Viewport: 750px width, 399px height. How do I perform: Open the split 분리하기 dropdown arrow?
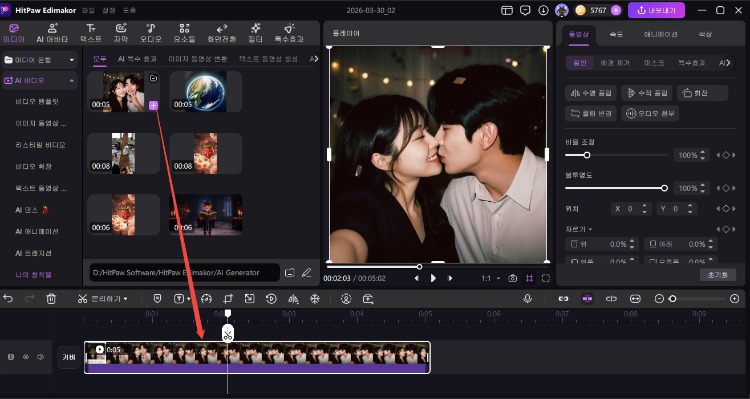click(126, 299)
